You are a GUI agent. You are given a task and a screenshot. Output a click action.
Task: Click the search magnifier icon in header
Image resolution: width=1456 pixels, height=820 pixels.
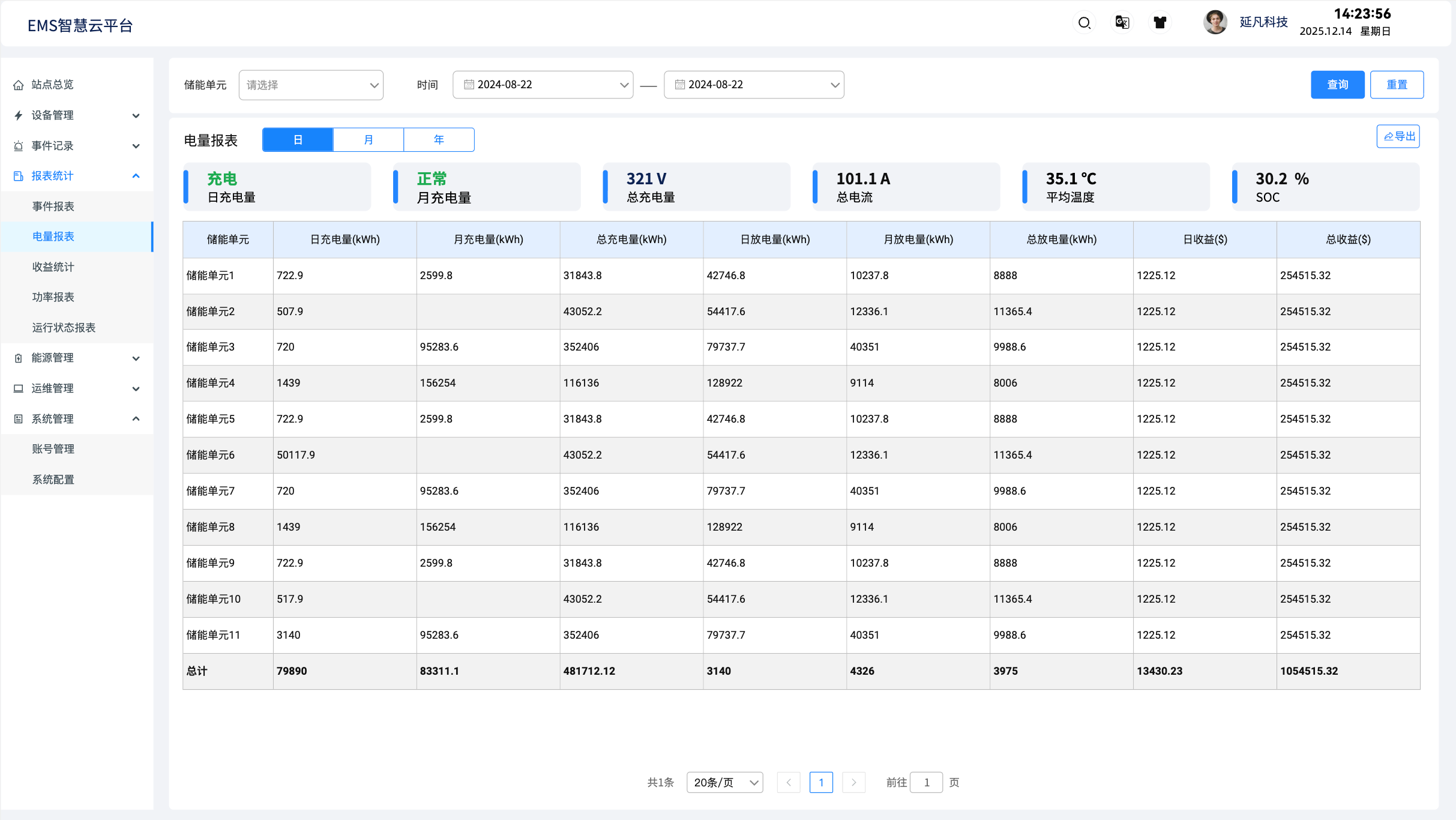1084,23
